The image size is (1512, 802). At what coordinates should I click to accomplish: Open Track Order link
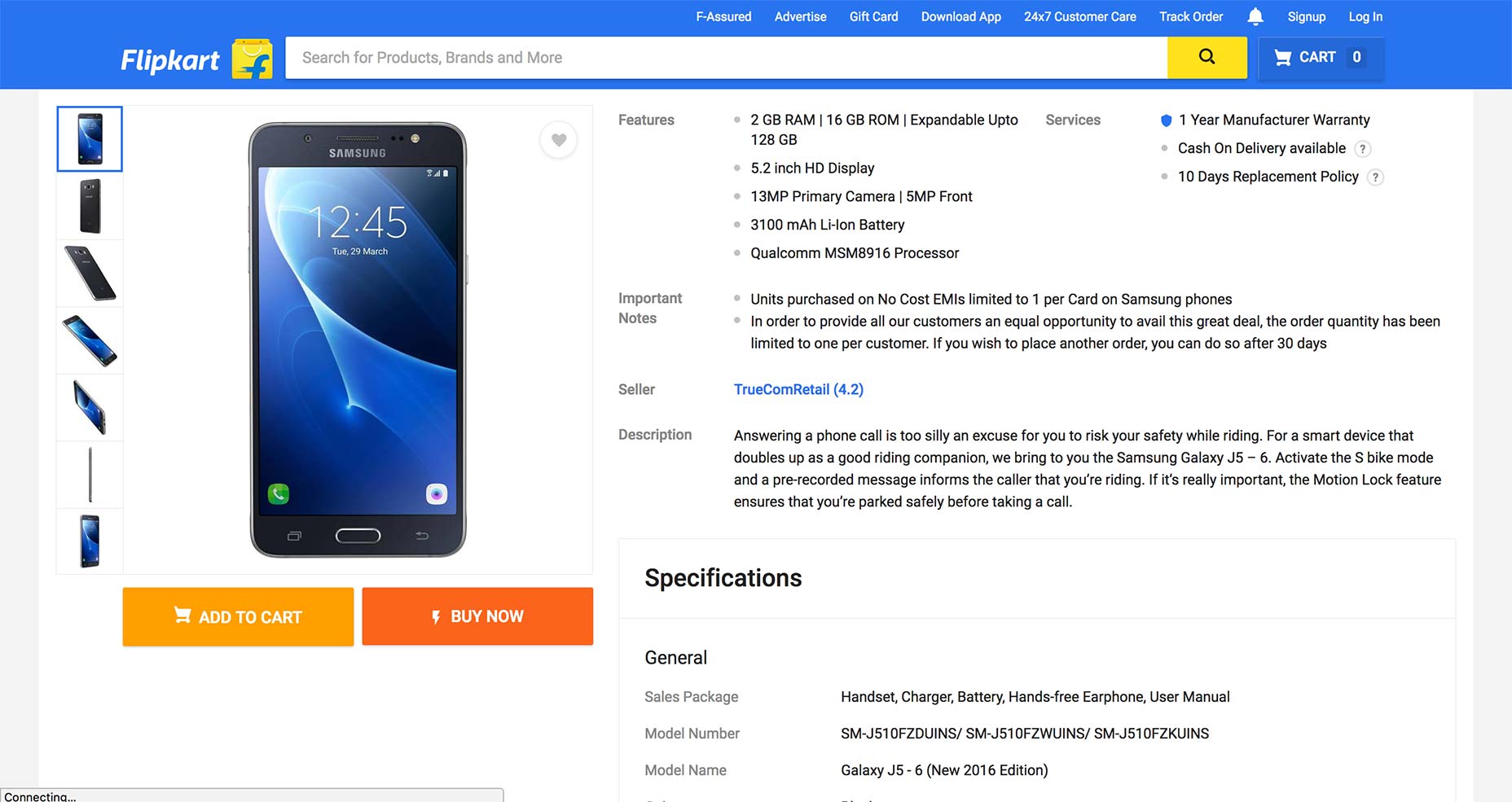(x=1191, y=16)
